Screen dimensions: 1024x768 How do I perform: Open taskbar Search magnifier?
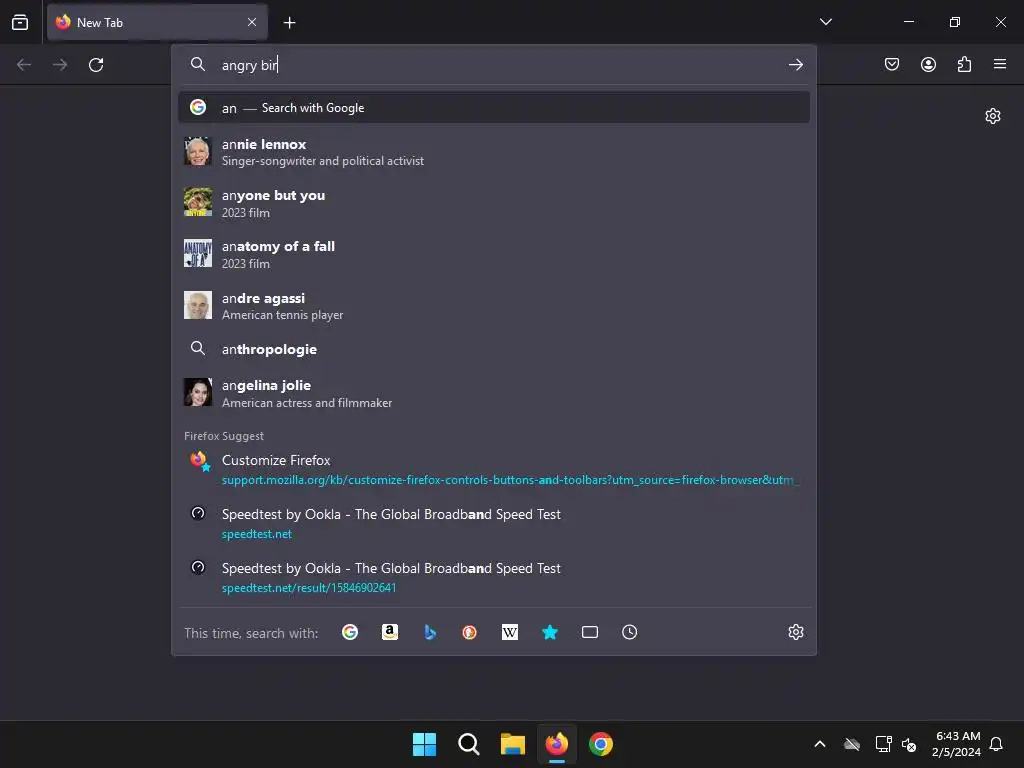[469, 744]
